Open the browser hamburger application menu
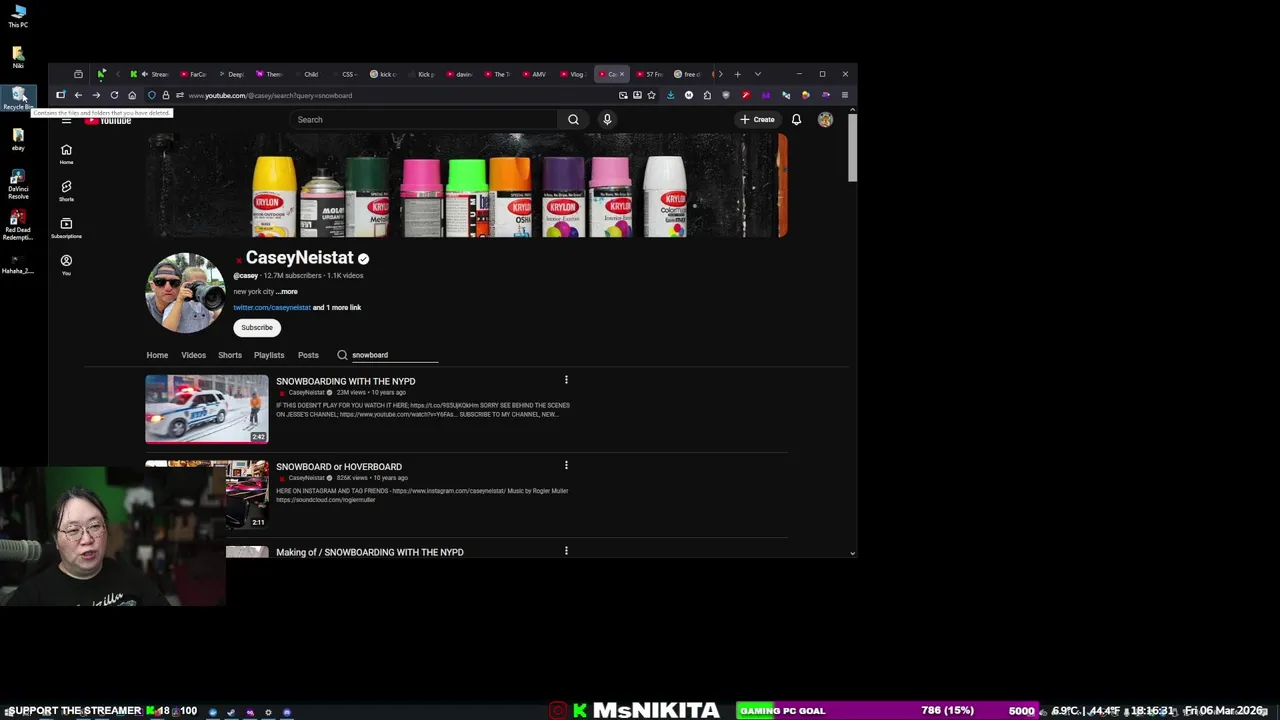 tap(844, 95)
